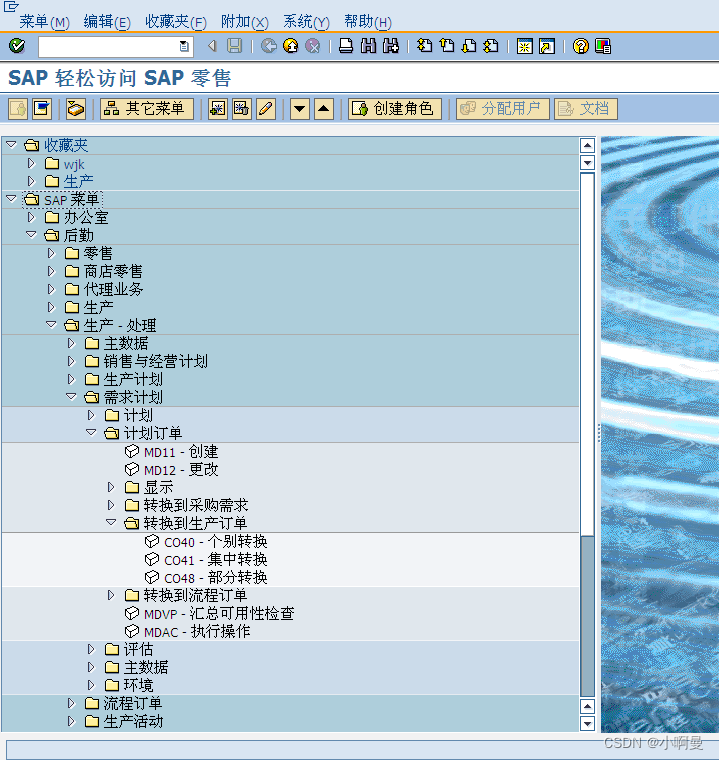Expand the 商店零售 folder
The width and height of the screenshot is (719, 760).
51,271
